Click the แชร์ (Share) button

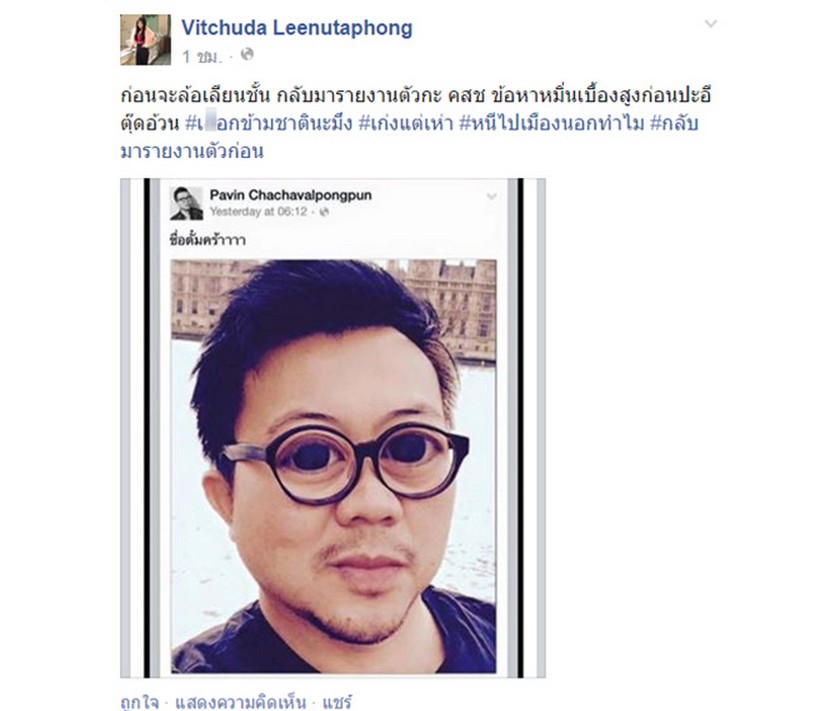[x=337, y=702]
